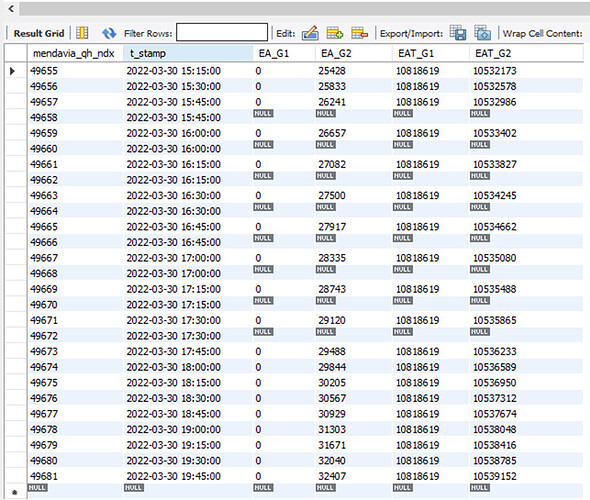Select the Result Grid tab label
Screen dimensions: 590x500
39,33
